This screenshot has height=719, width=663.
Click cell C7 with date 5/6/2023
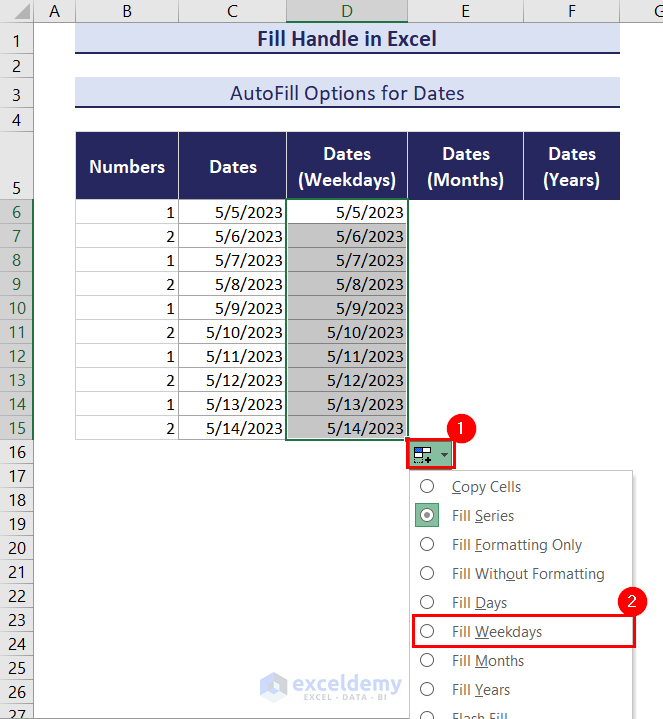click(x=232, y=236)
